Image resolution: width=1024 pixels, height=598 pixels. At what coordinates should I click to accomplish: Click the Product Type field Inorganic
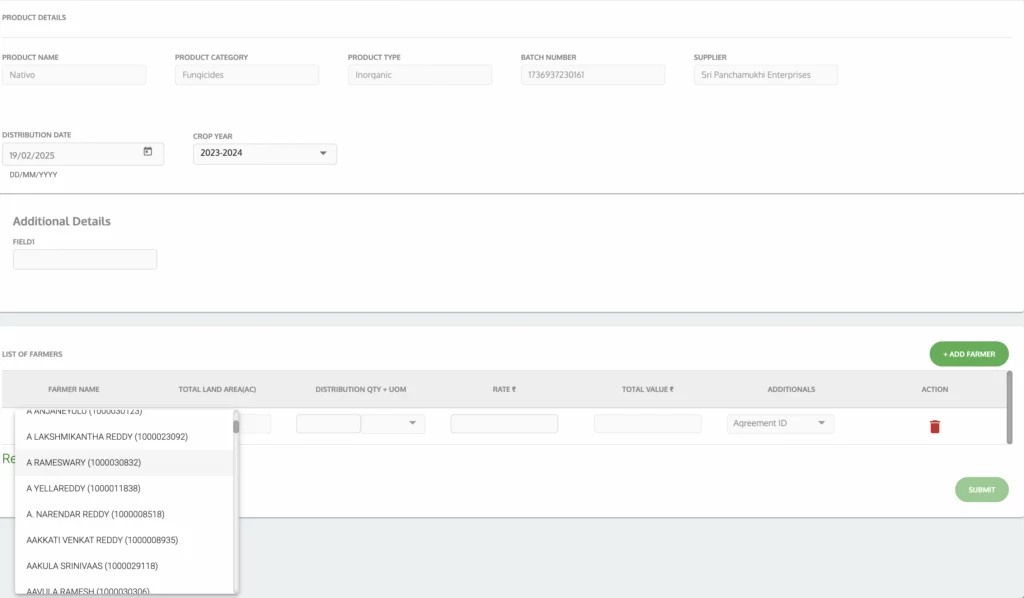pos(420,75)
